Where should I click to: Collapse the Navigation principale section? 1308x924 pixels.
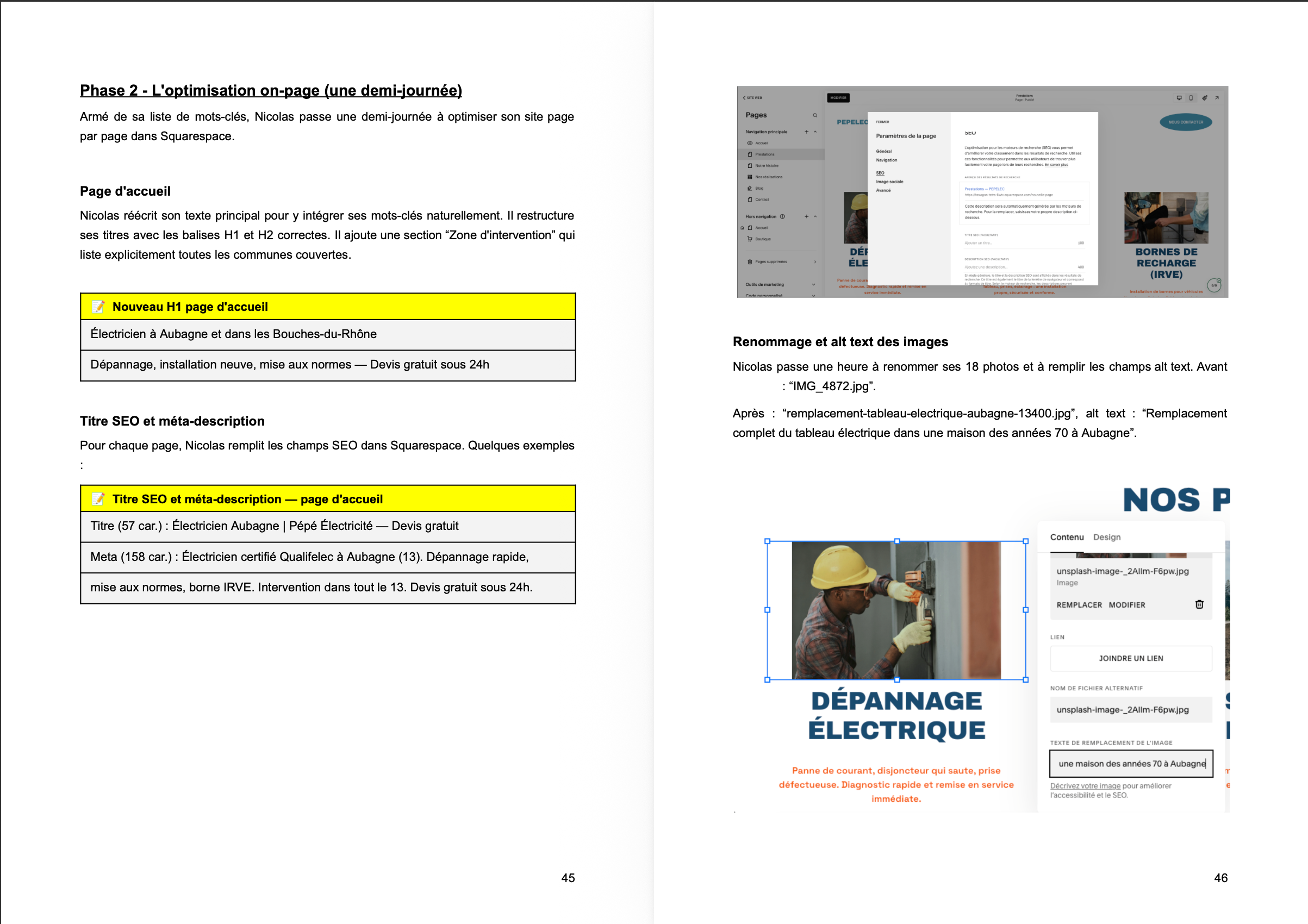[x=815, y=132]
